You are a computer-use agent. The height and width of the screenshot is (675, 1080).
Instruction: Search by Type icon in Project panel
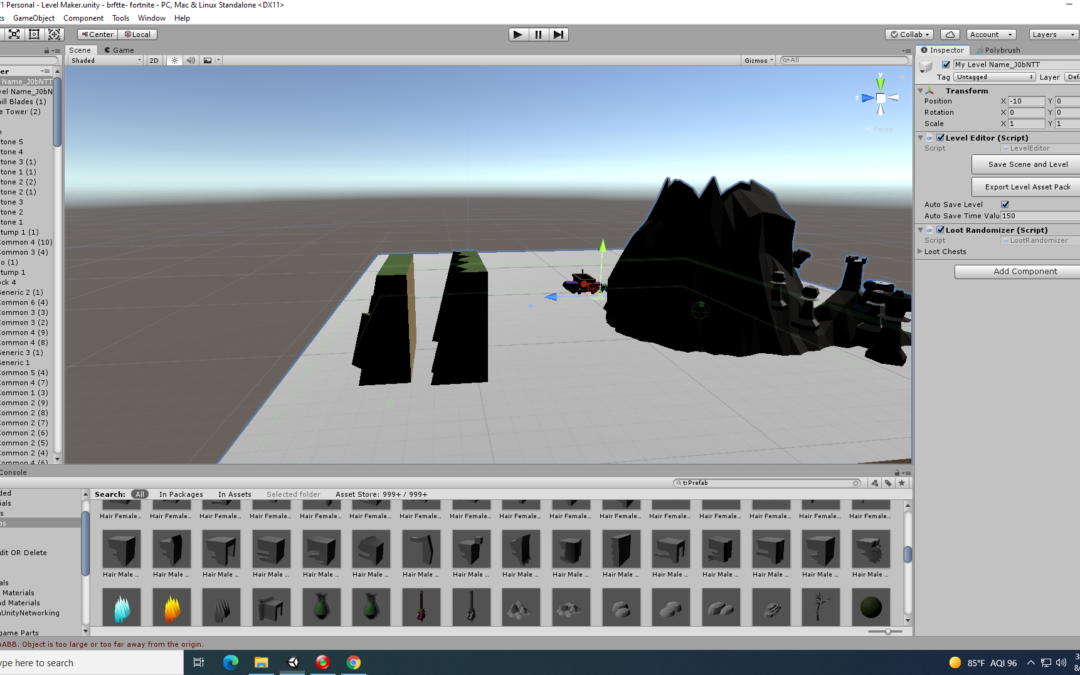click(x=875, y=483)
